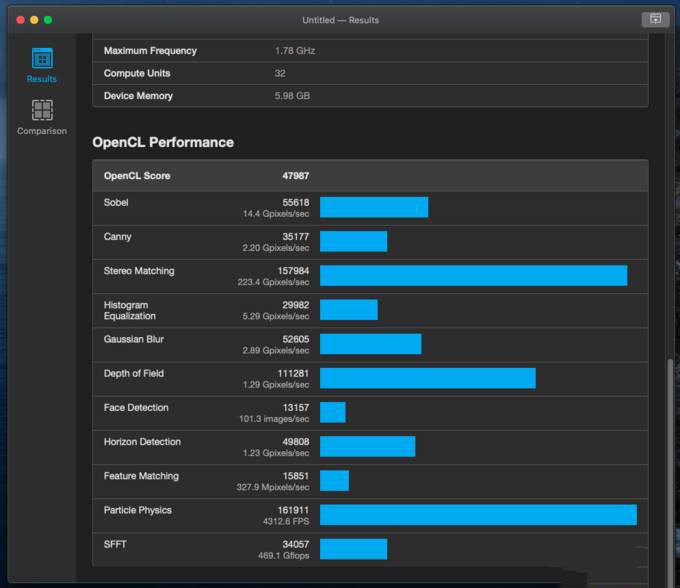Click Sobel score 55618
680x588 pixels.
coord(296,203)
